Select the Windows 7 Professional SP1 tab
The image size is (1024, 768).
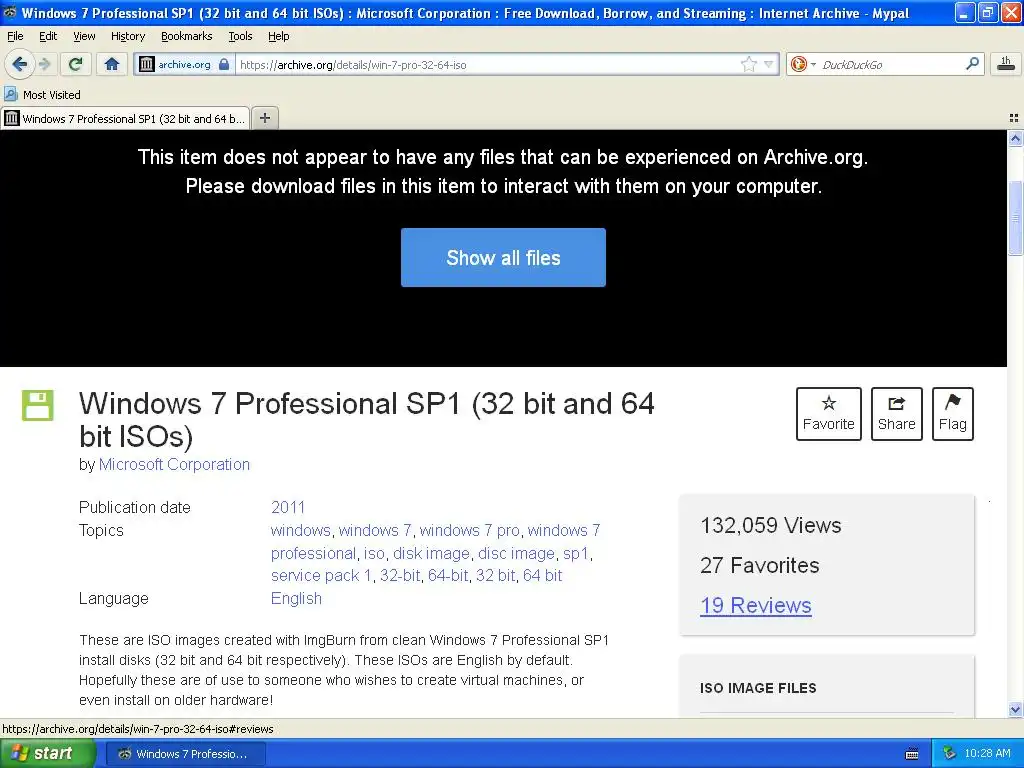(x=125, y=118)
